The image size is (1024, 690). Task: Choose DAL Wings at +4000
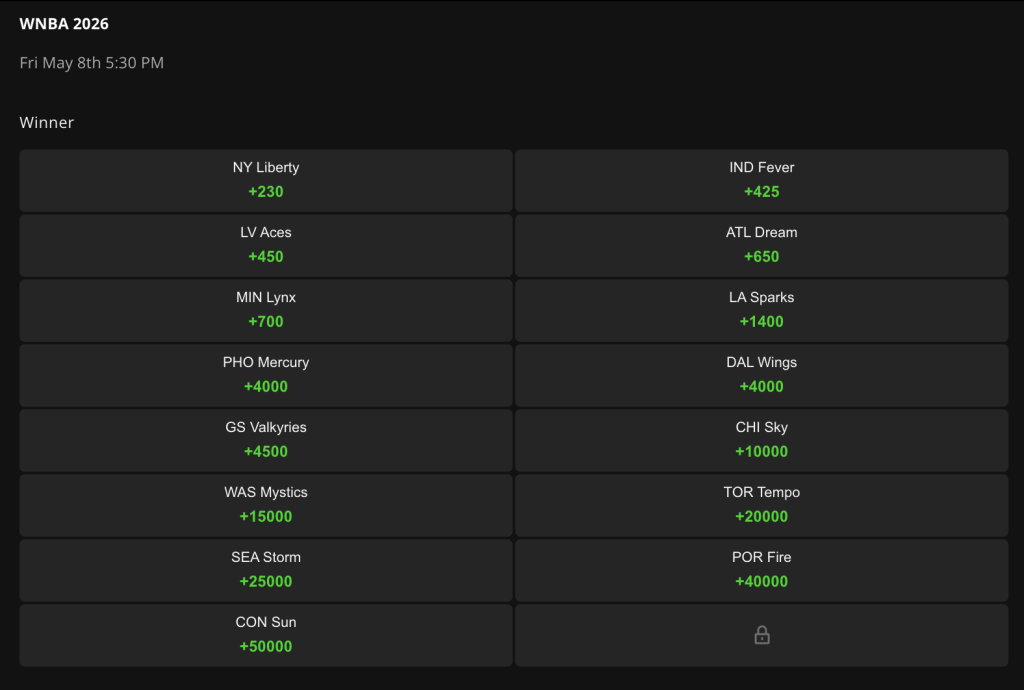point(762,376)
